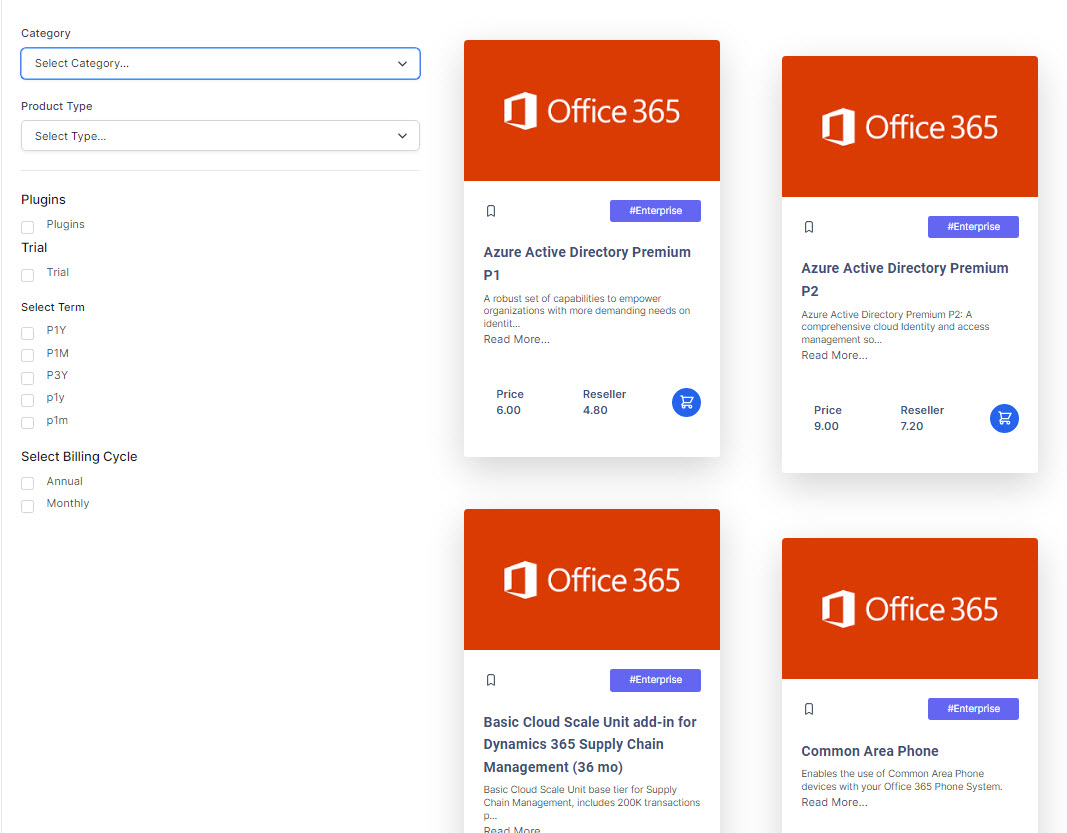The image size is (1067, 833).
Task: Bookmark the Basic Cloud Scale Unit product
Action: [491, 680]
